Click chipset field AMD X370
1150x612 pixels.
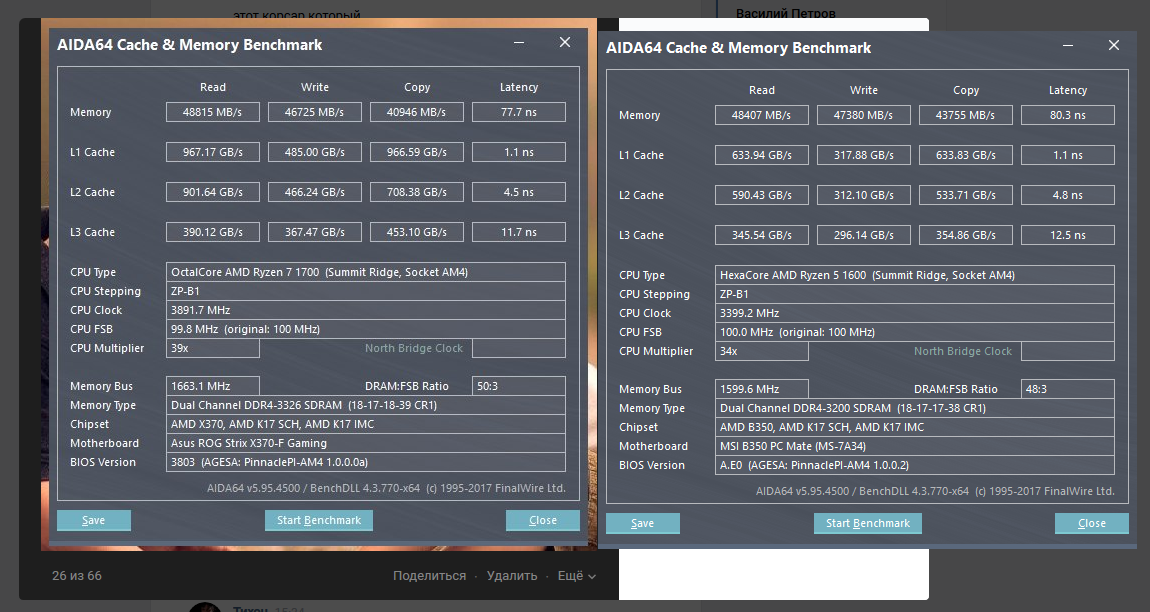tap(366, 424)
